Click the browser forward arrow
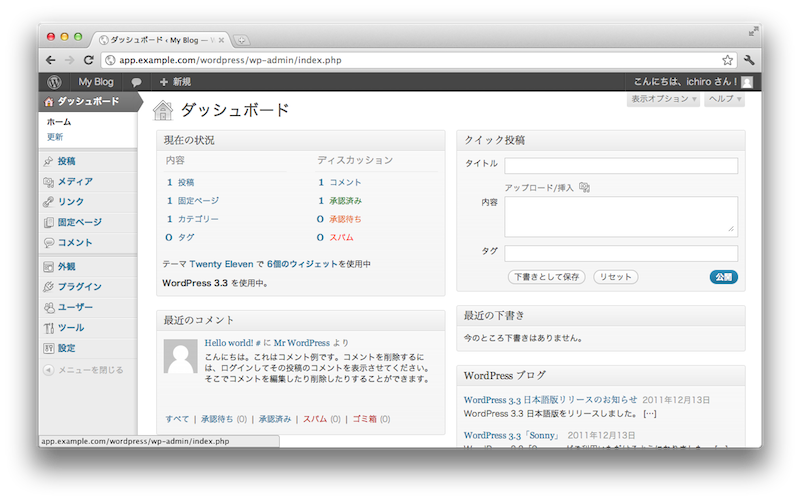800x501 pixels. point(69,60)
